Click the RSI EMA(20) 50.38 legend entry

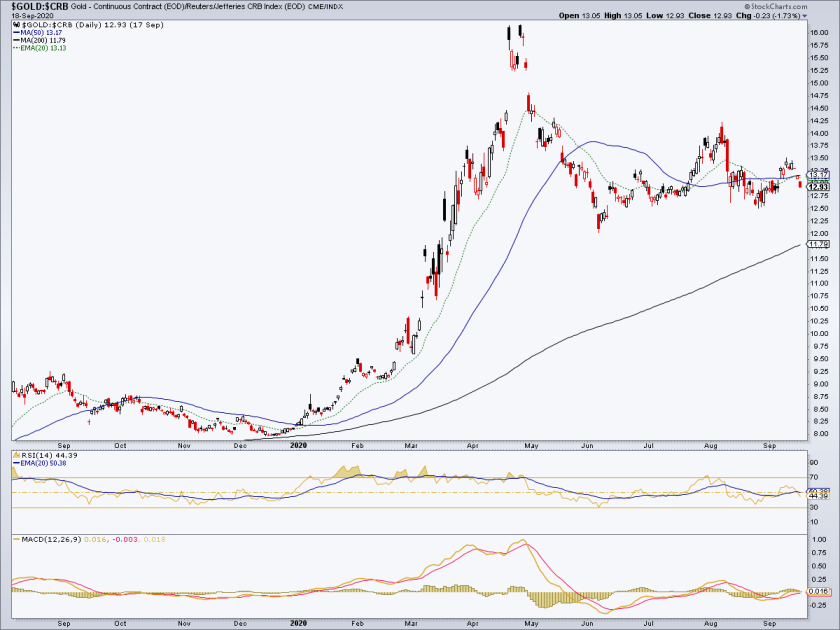(39, 463)
